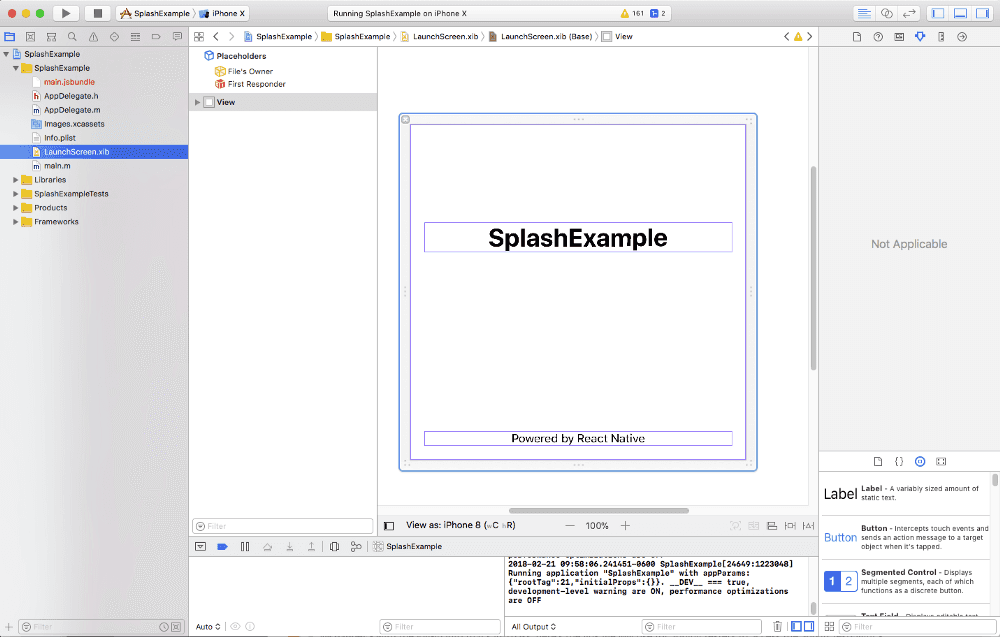Open the 161 warnings indicator in activity bar
Screen dimensions: 1000x637
[632, 13]
